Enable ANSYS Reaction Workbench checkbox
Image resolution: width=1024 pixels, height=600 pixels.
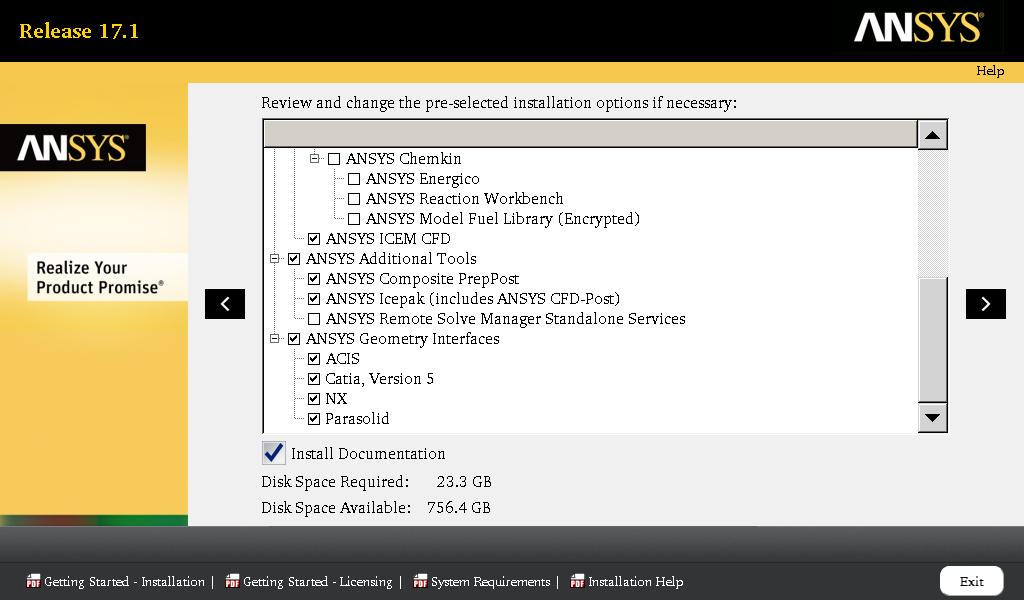pyautogui.click(x=354, y=199)
